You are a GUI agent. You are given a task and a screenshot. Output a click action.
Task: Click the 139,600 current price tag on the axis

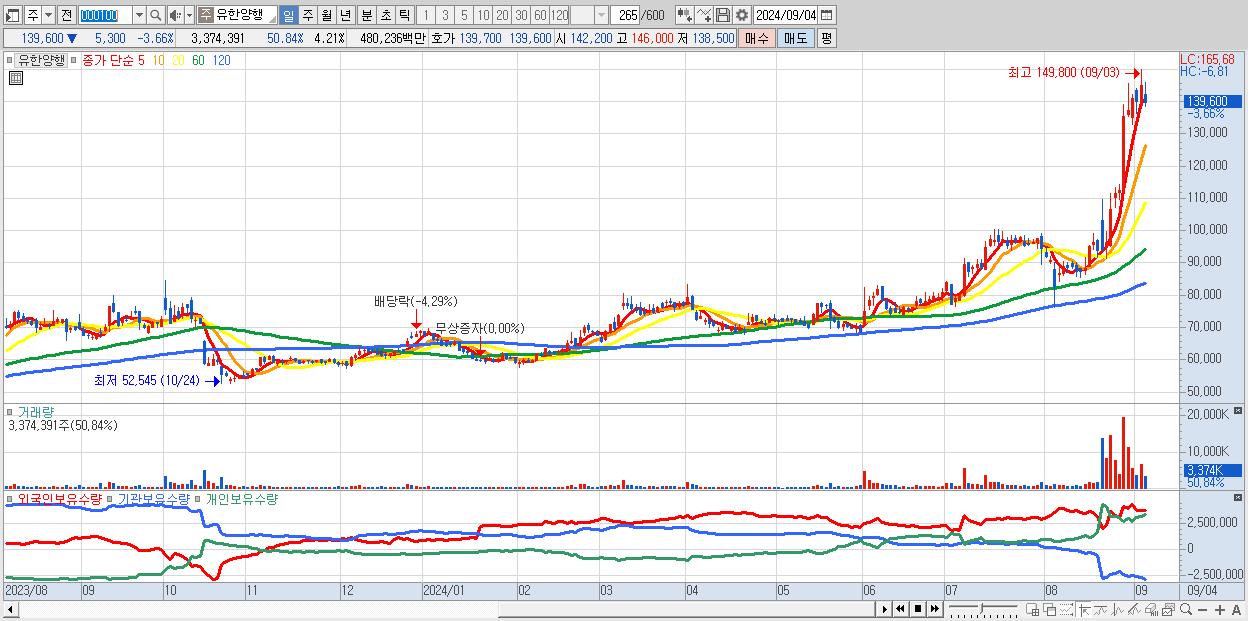(x=1210, y=101)
